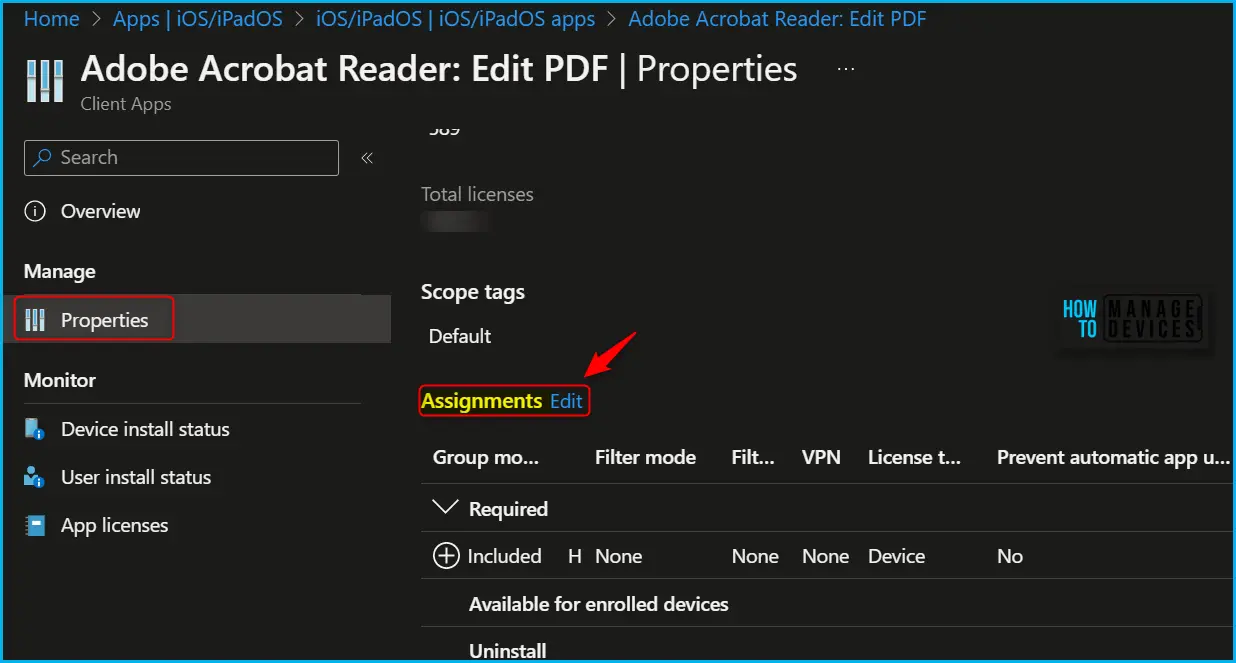The width and height of the screenshot is (1236, 663).
Task: Open the ellipsis more options menu
Action: tap(846, 69)
